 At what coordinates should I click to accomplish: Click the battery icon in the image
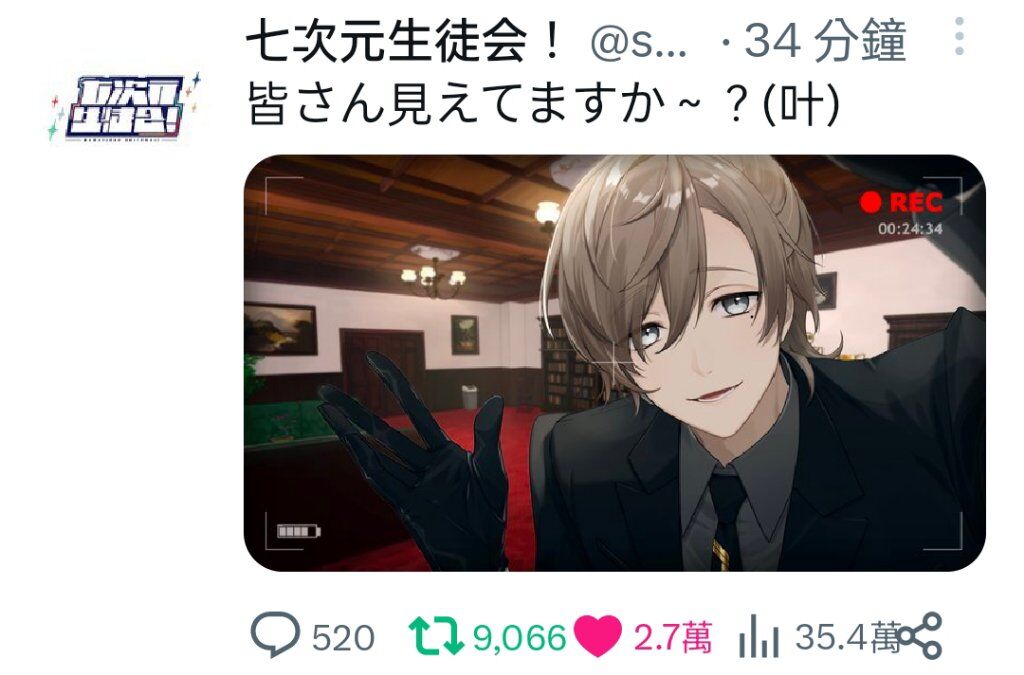click(x=298, y=531)
